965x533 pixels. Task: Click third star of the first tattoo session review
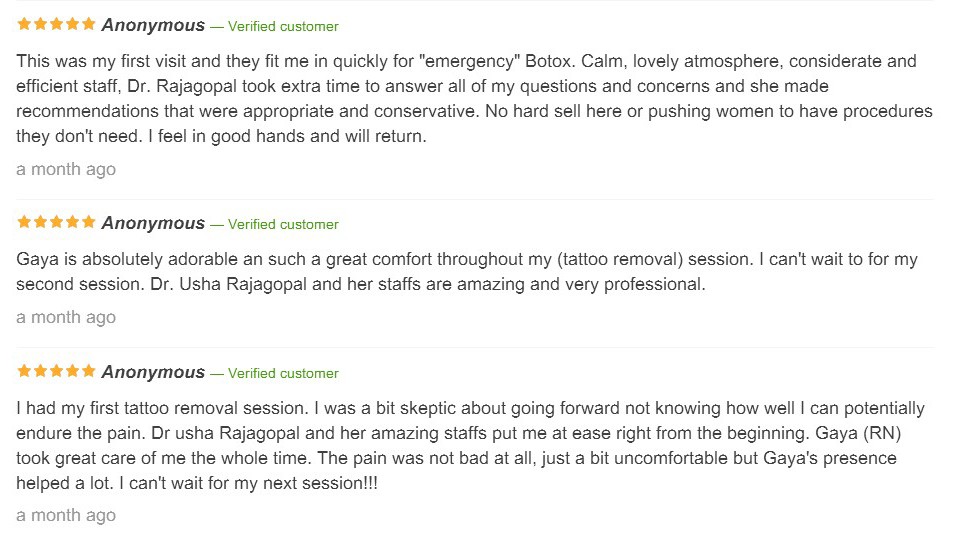pyautogui.click(x=56, y=371)
